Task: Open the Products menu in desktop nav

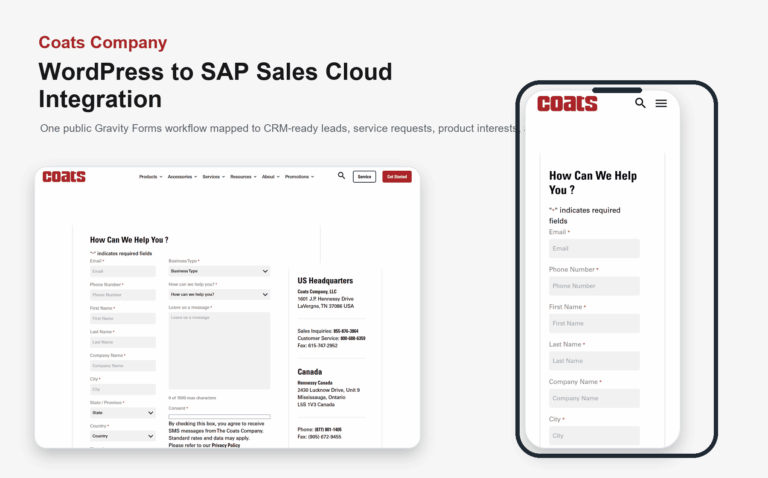Action: [150, 177]
